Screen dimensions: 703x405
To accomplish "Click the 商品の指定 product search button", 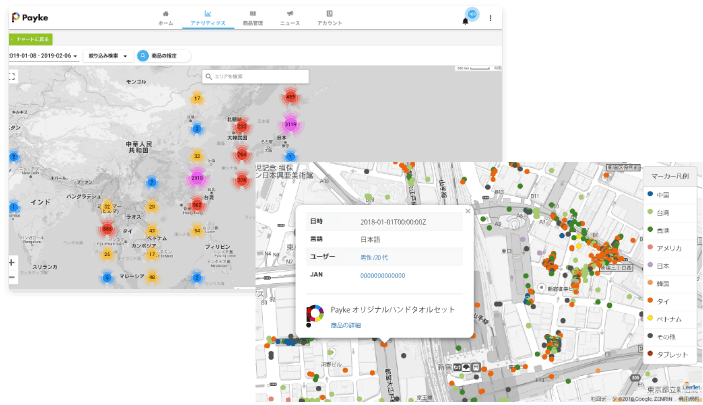I will (163, 56).
